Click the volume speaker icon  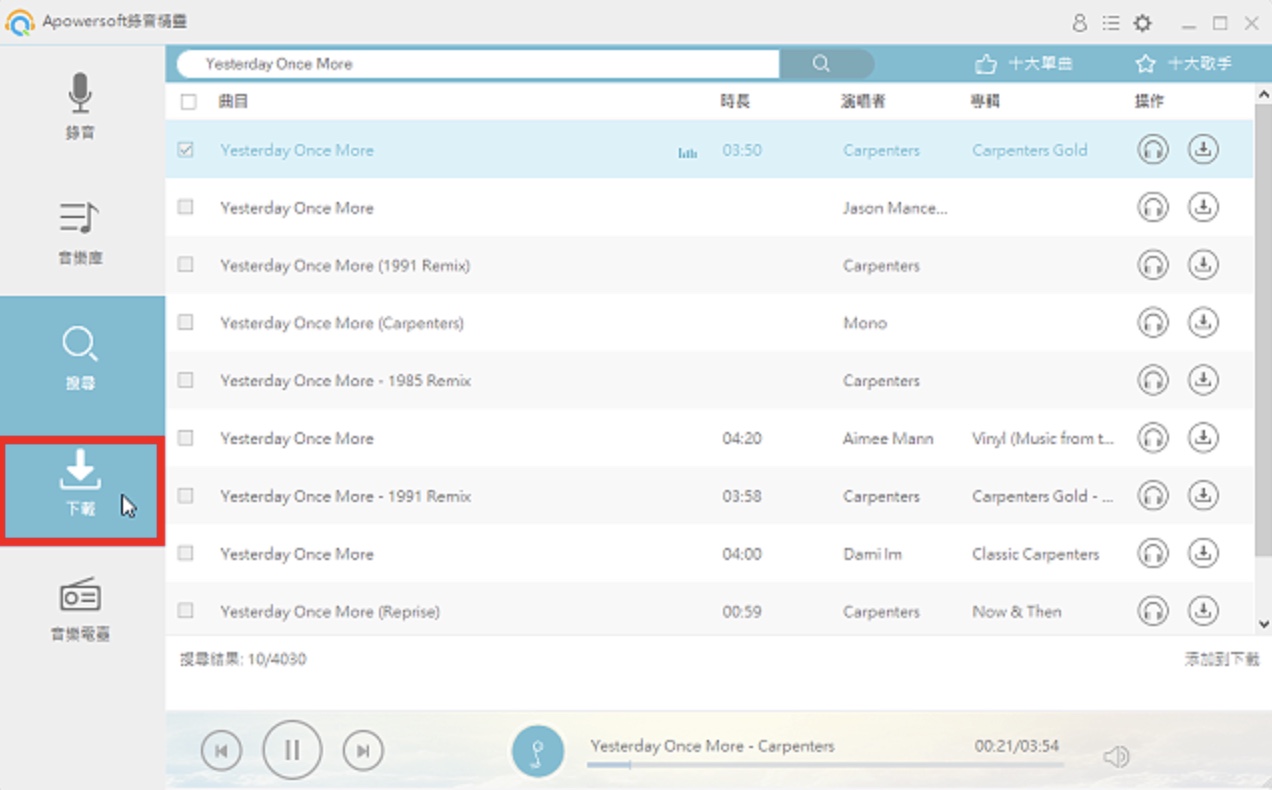[x=1116, y=757]
